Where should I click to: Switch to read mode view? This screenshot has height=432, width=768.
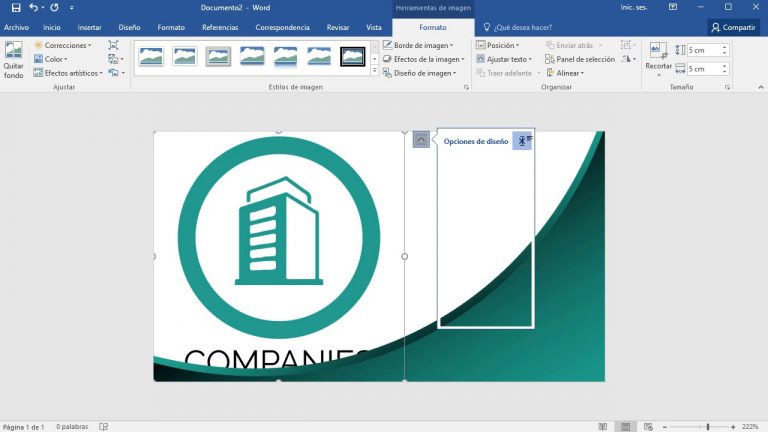coord(602,427)
